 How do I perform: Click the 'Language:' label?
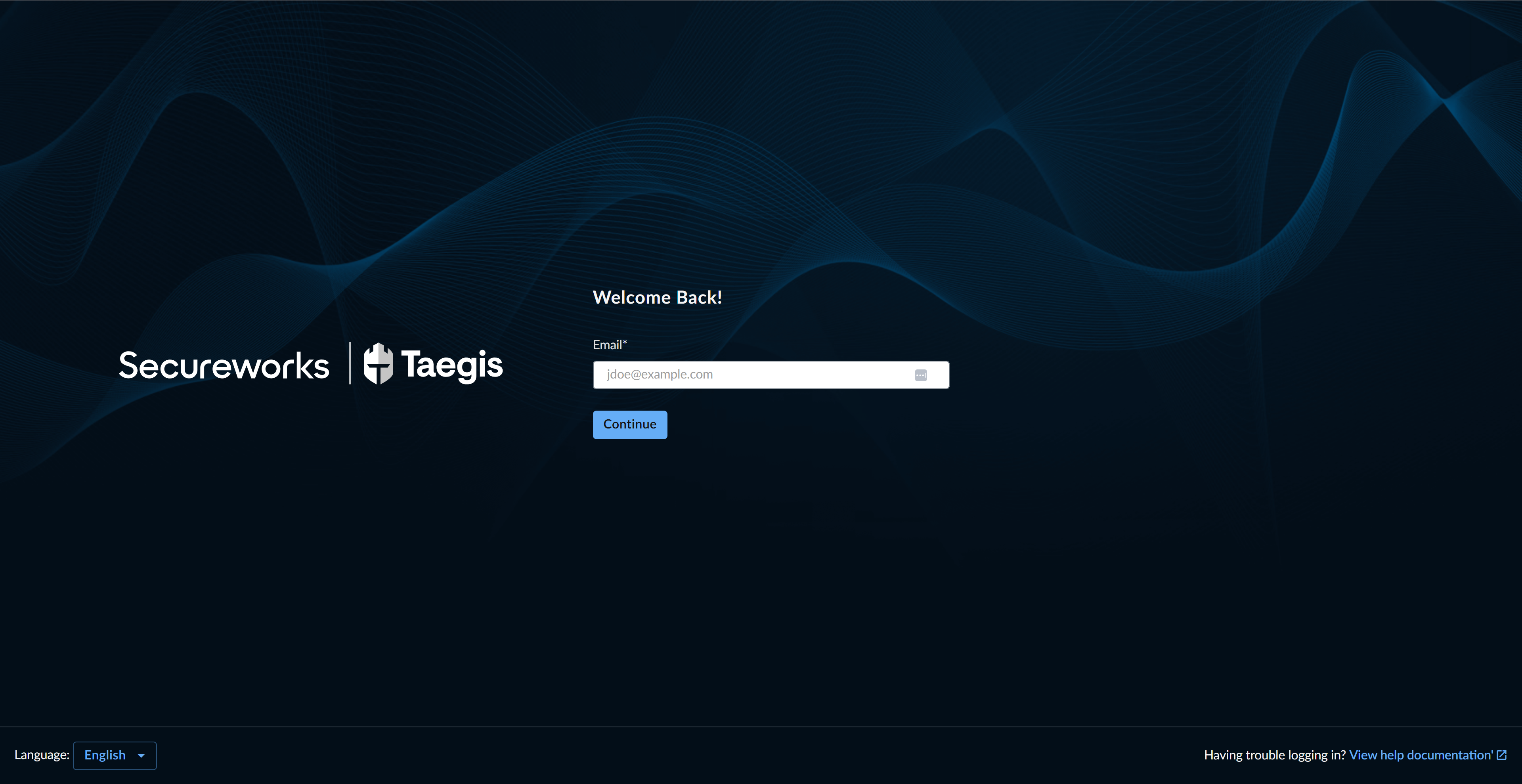coord(42,755)
